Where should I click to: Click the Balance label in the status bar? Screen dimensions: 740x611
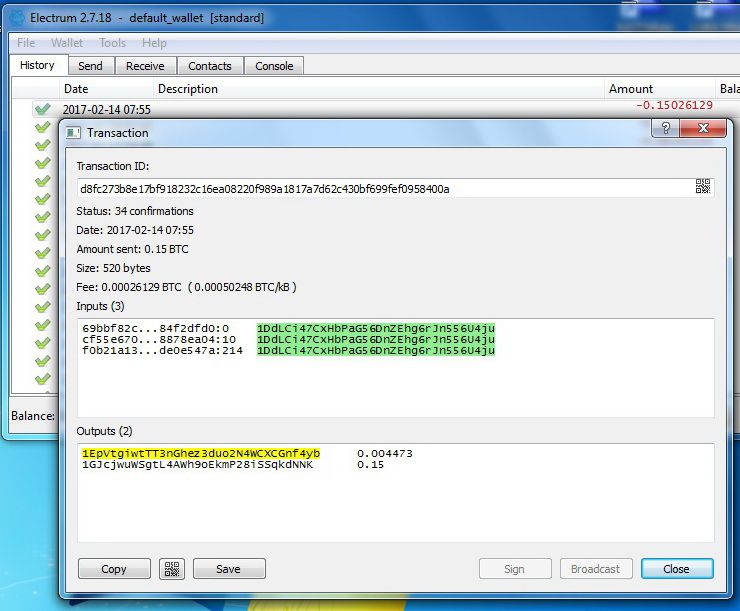33,416
